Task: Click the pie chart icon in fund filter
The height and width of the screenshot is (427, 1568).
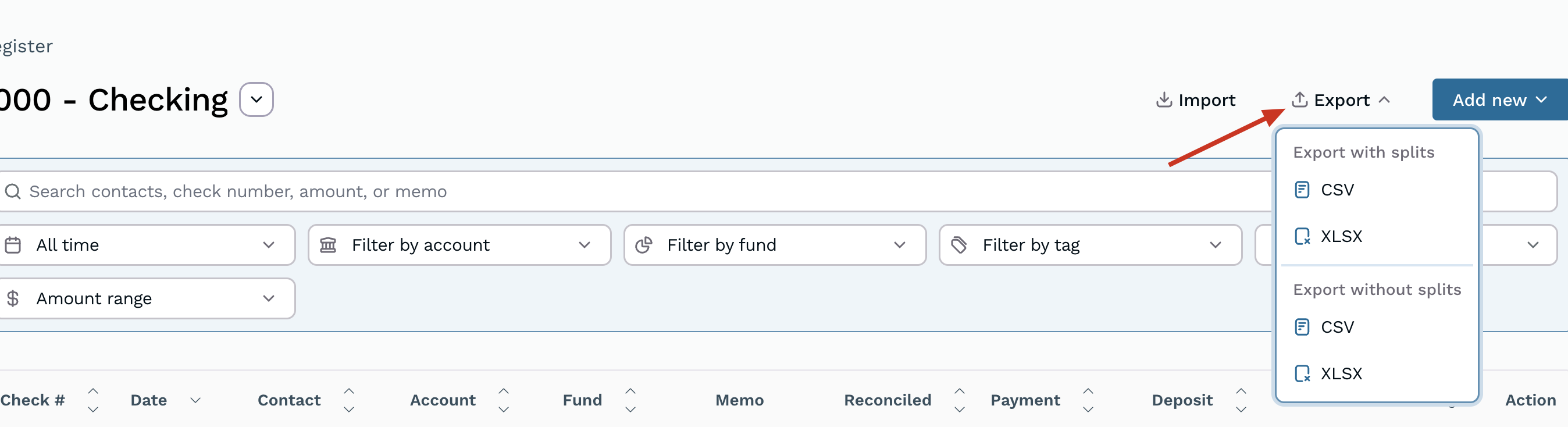Action: click(x=643, y=245)
